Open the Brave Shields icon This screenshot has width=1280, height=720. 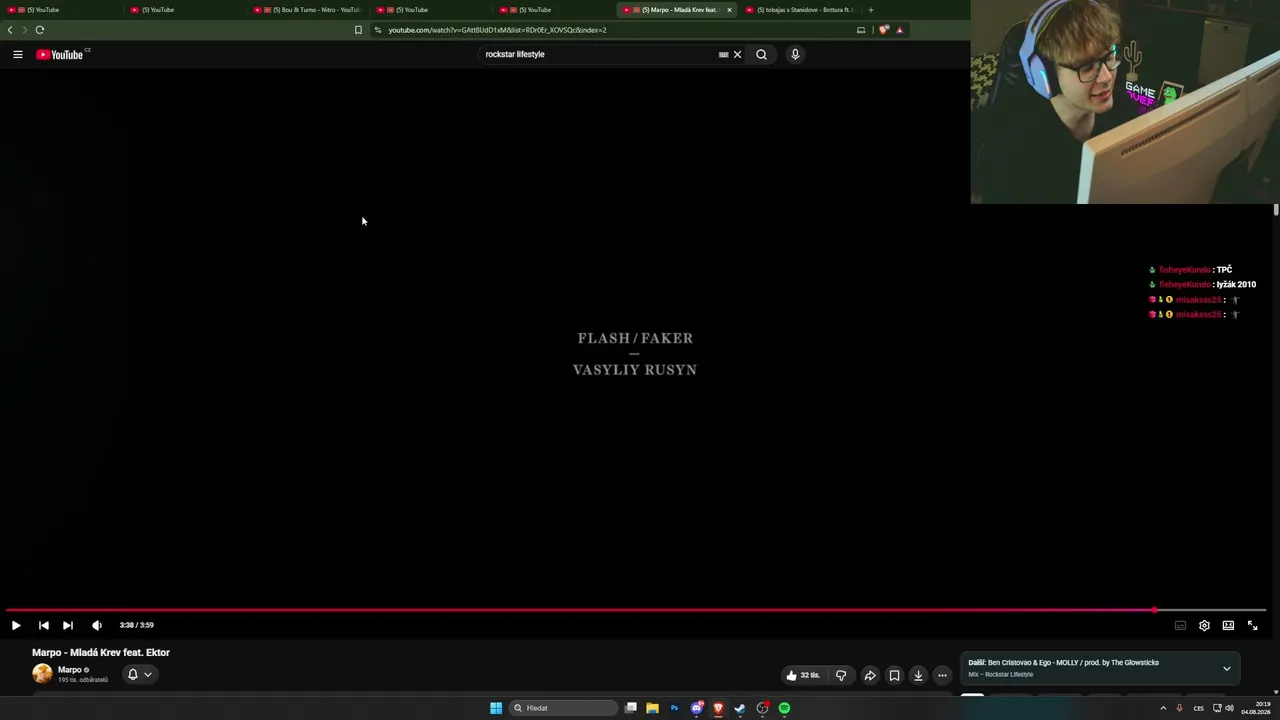[x=883, y=30]
